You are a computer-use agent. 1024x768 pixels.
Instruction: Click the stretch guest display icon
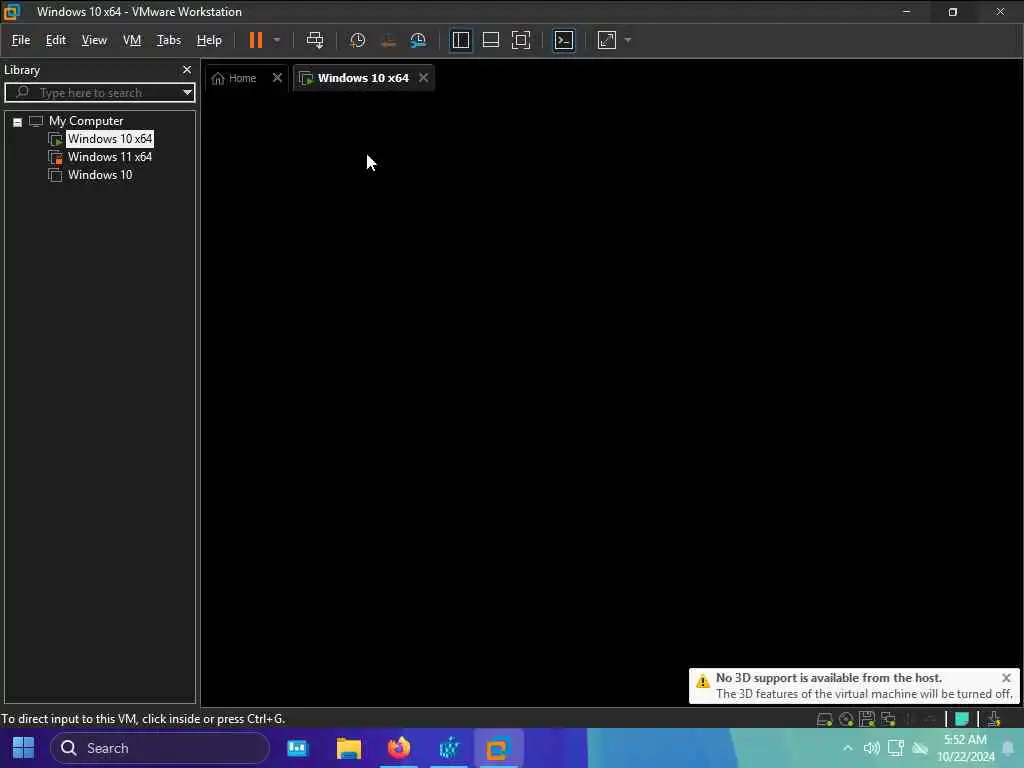(x=607, y=40)
